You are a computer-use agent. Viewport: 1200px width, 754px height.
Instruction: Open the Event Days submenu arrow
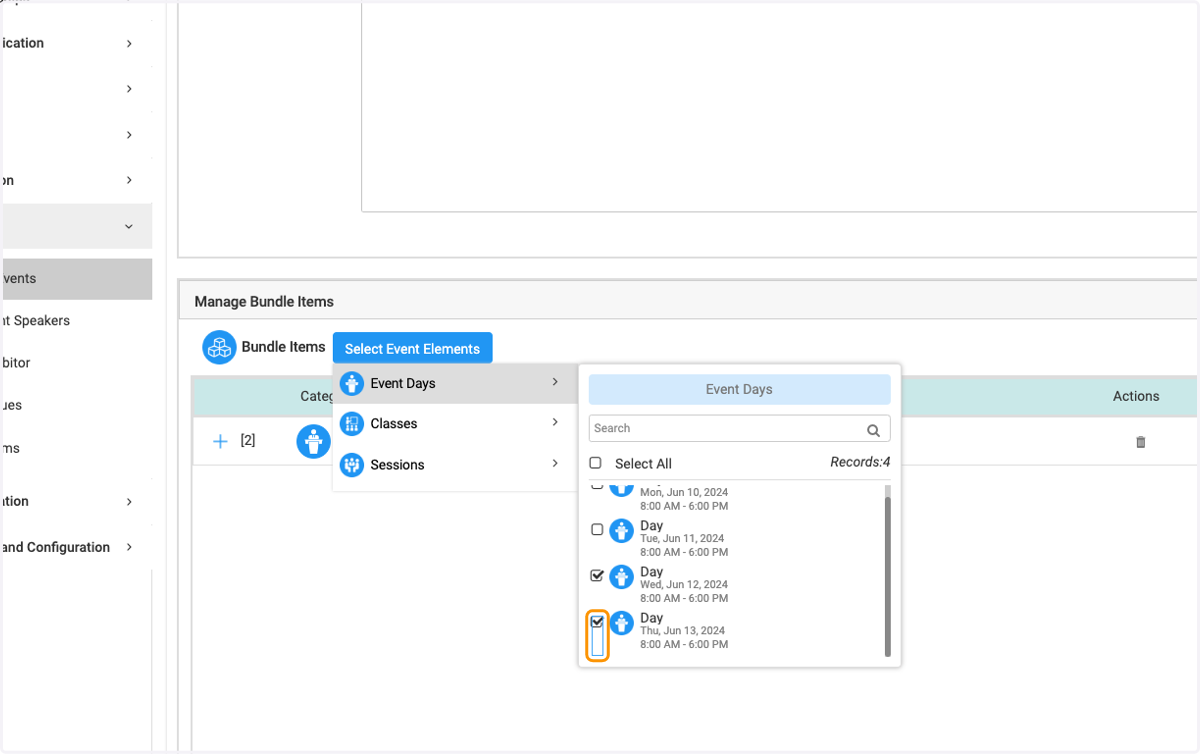pyautogui.click(x=555, y=382)
